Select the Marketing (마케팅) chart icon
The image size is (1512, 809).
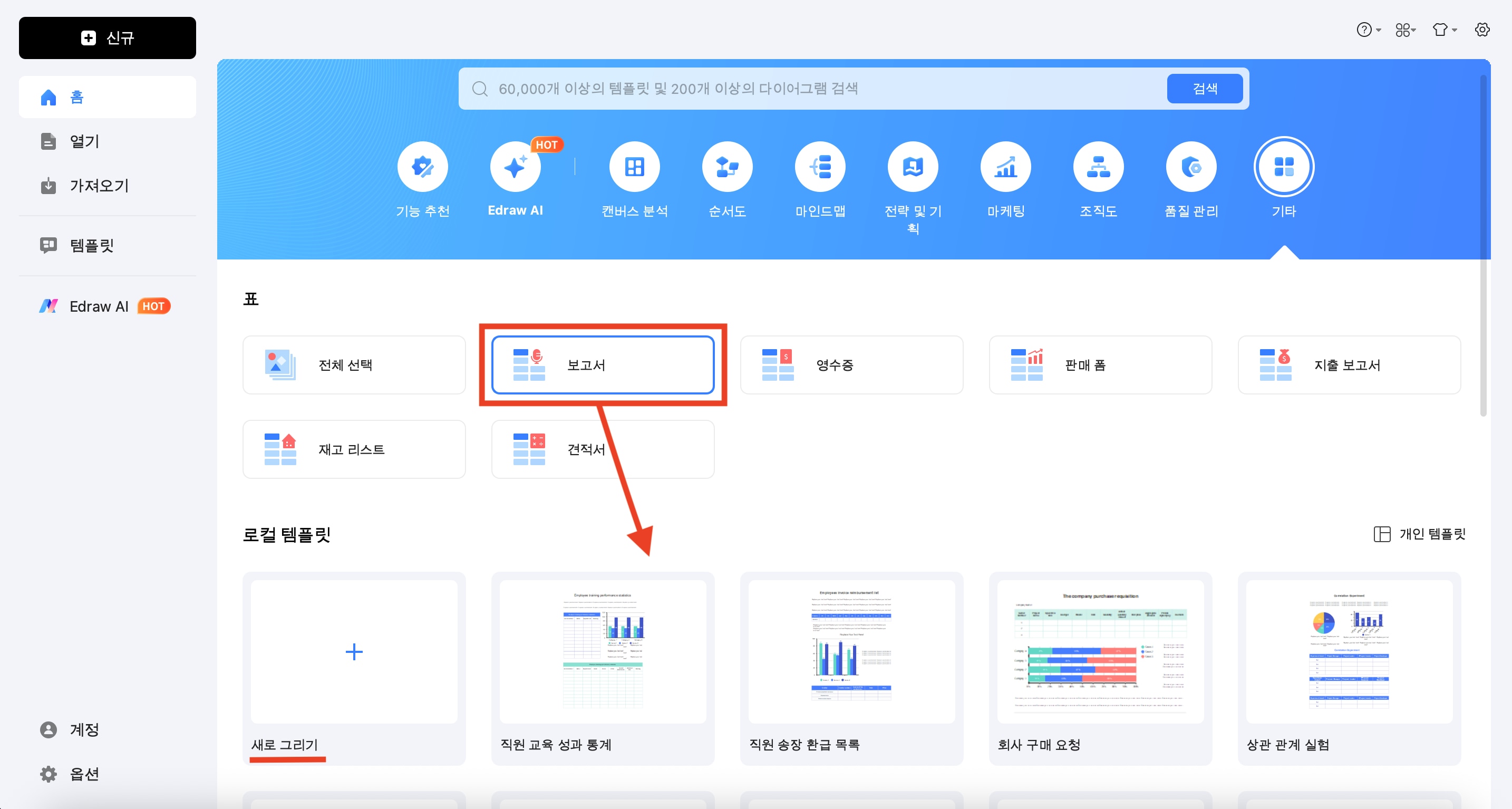pos(1005,167)
